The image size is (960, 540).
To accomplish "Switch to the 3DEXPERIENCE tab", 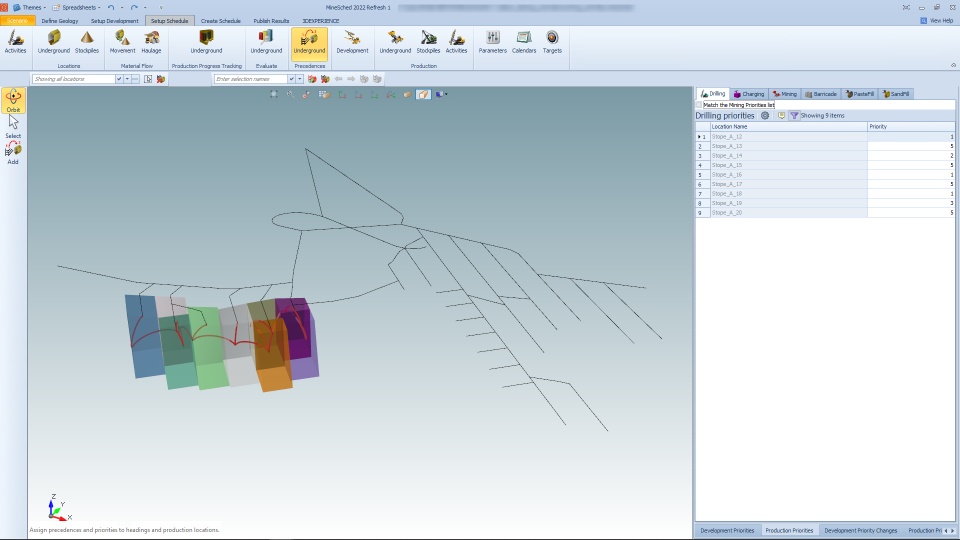I will coord(321,21).
